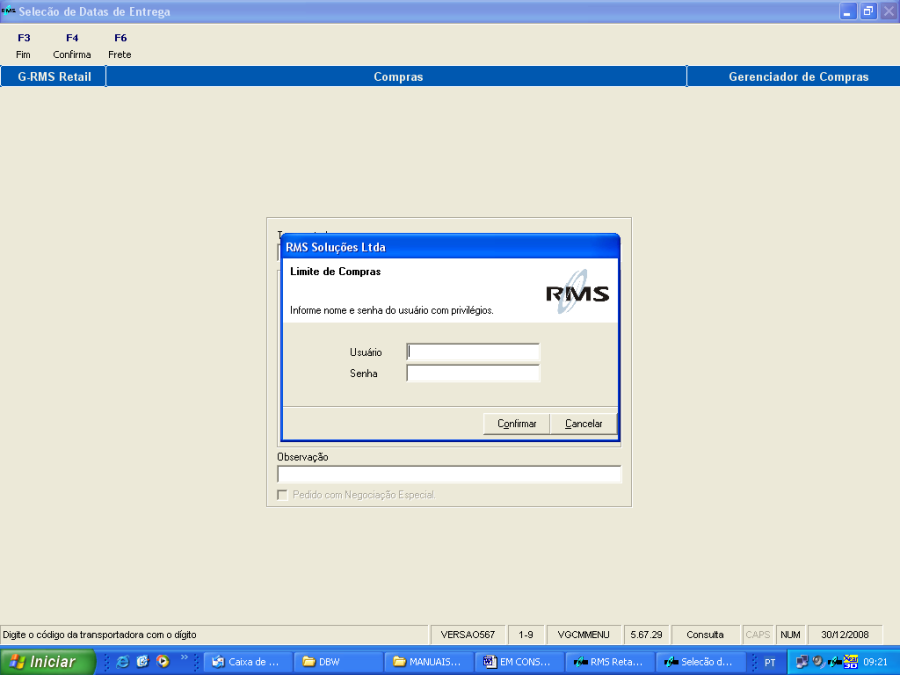The image size is (900, 675).
Task: Switch to EM CONS... Word document taskbar button
Action: (519, 662)
